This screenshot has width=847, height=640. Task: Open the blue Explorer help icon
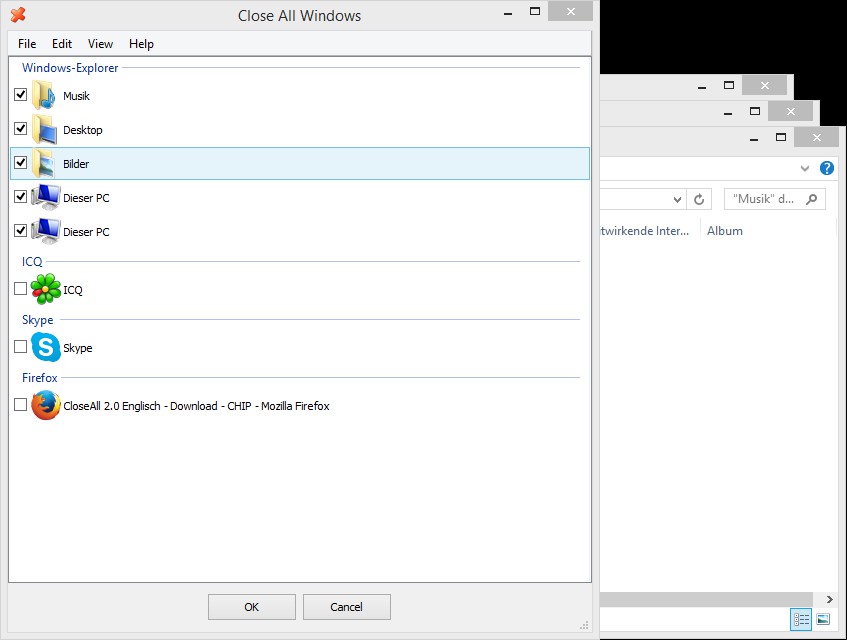click(x=827, y=168)
